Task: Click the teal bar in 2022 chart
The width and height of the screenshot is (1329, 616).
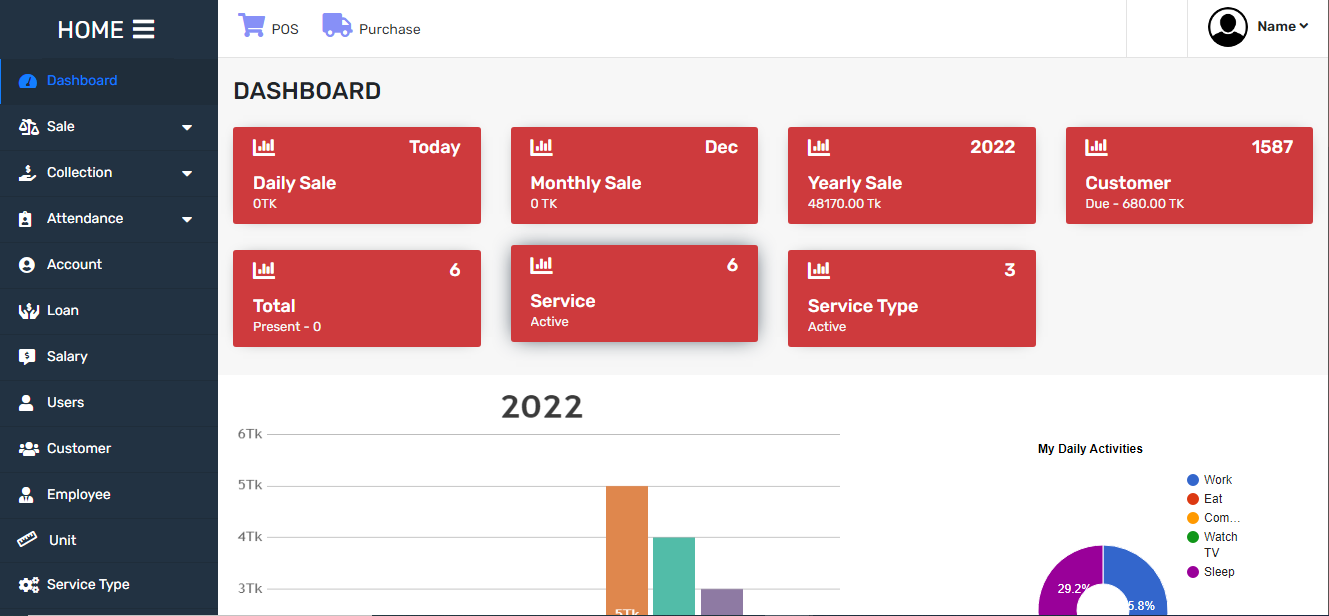Action: coord(674,576)
